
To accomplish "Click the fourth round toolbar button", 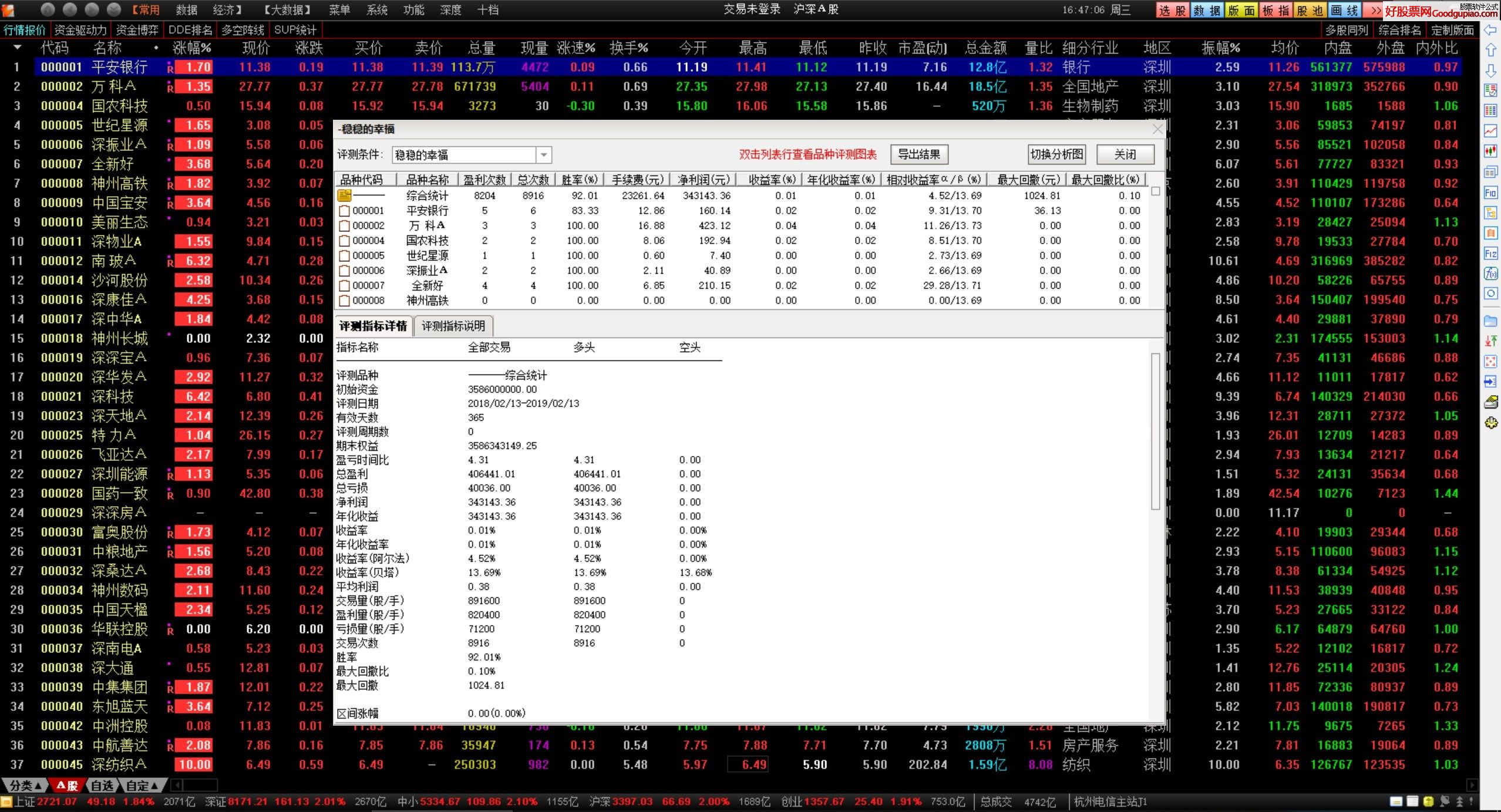I will [x=114, y=9].
